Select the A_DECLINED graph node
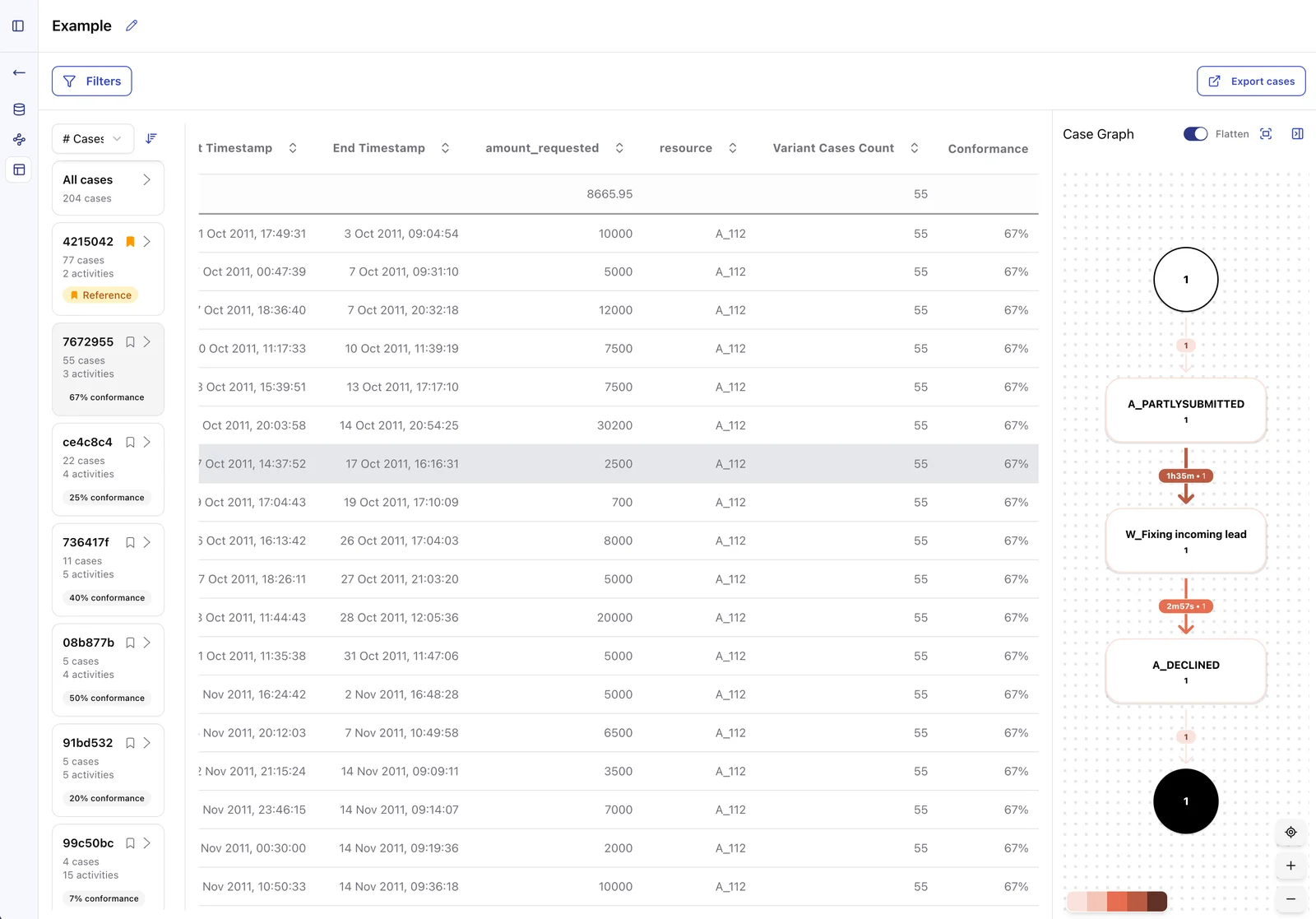Screen dimensions: 1316x919 click(1185, 671)
